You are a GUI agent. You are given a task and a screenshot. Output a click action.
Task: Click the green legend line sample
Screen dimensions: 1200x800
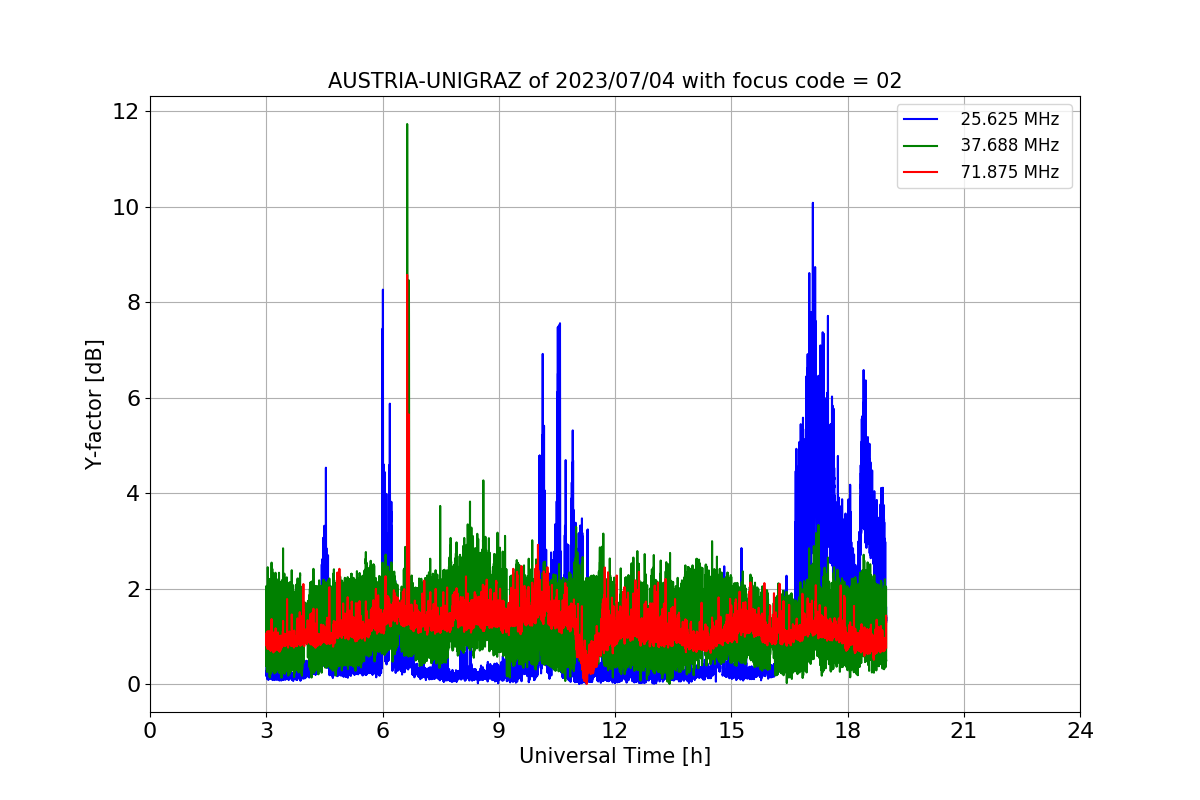922,146
